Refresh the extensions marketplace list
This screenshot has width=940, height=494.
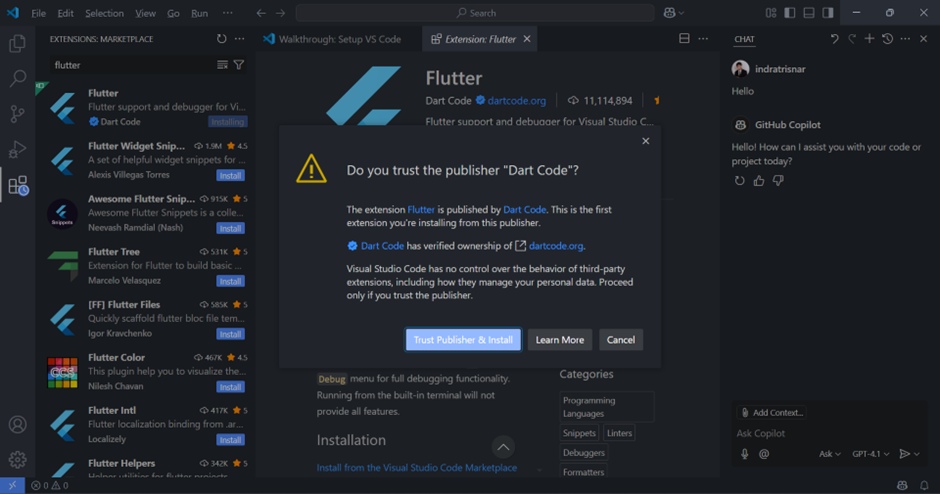click(x=222, y=39)
